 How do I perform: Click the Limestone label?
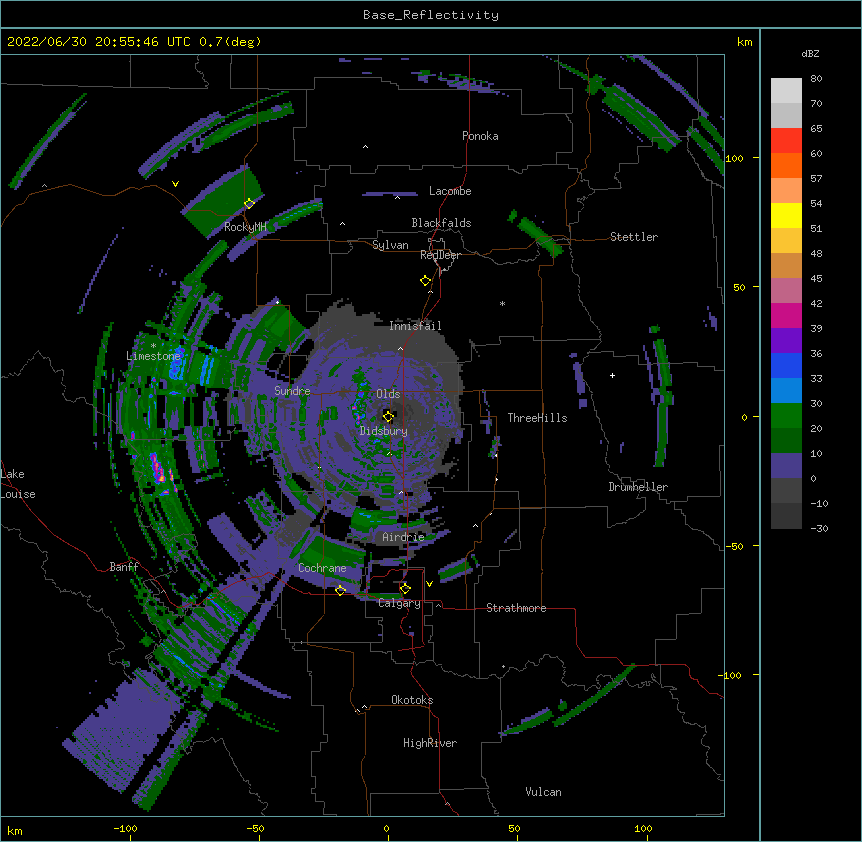coord(153,356)
